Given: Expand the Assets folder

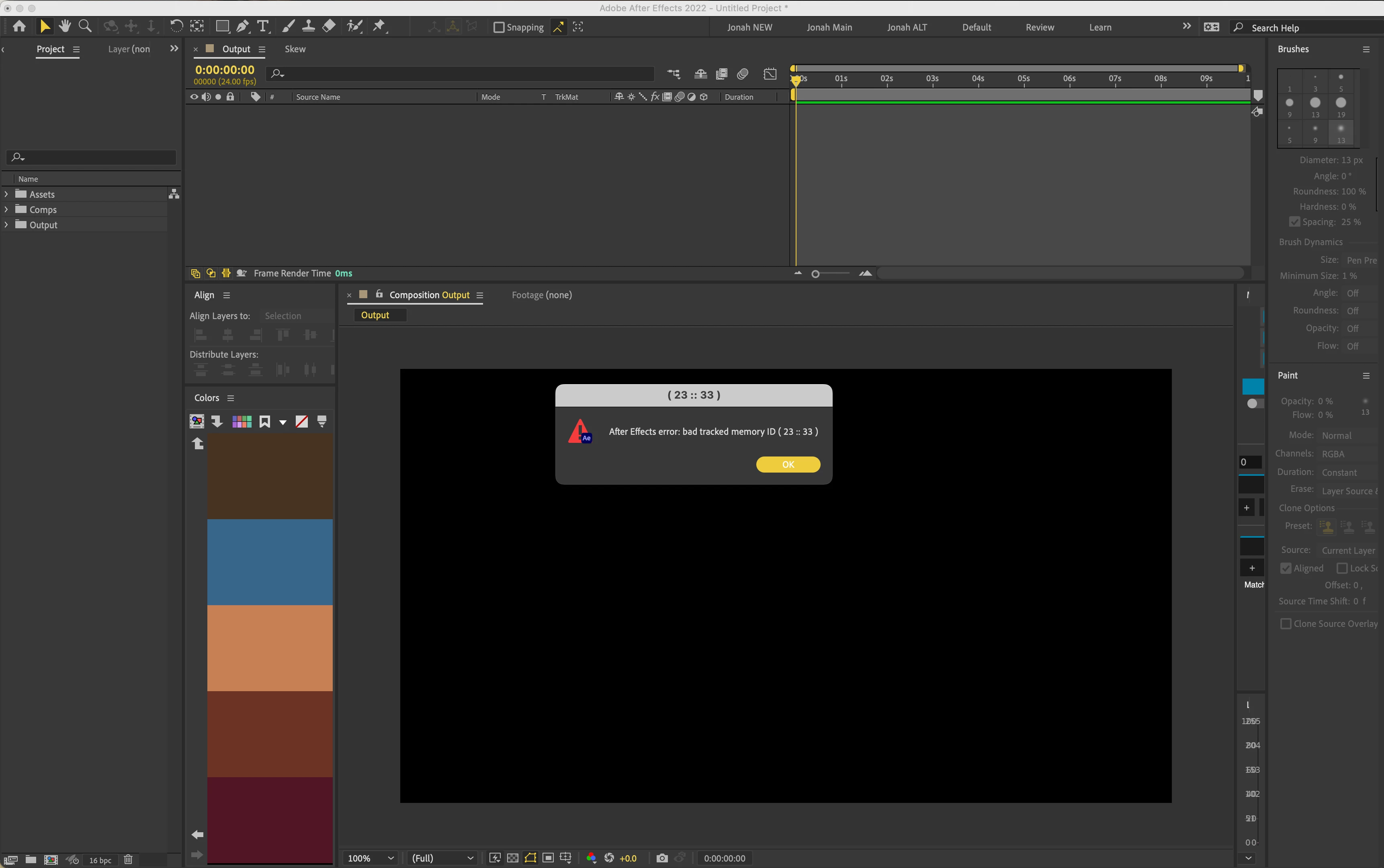Looking at the screenshot, I should [x=6, y=194].
